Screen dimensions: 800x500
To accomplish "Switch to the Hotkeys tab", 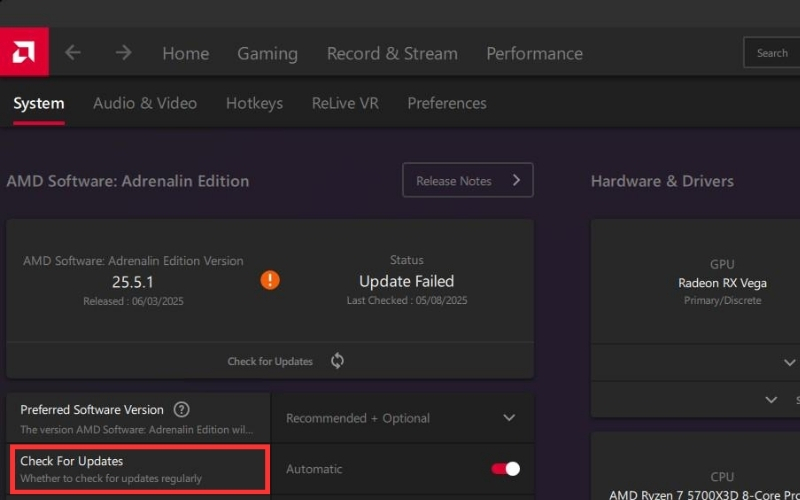I will (254, 103).
